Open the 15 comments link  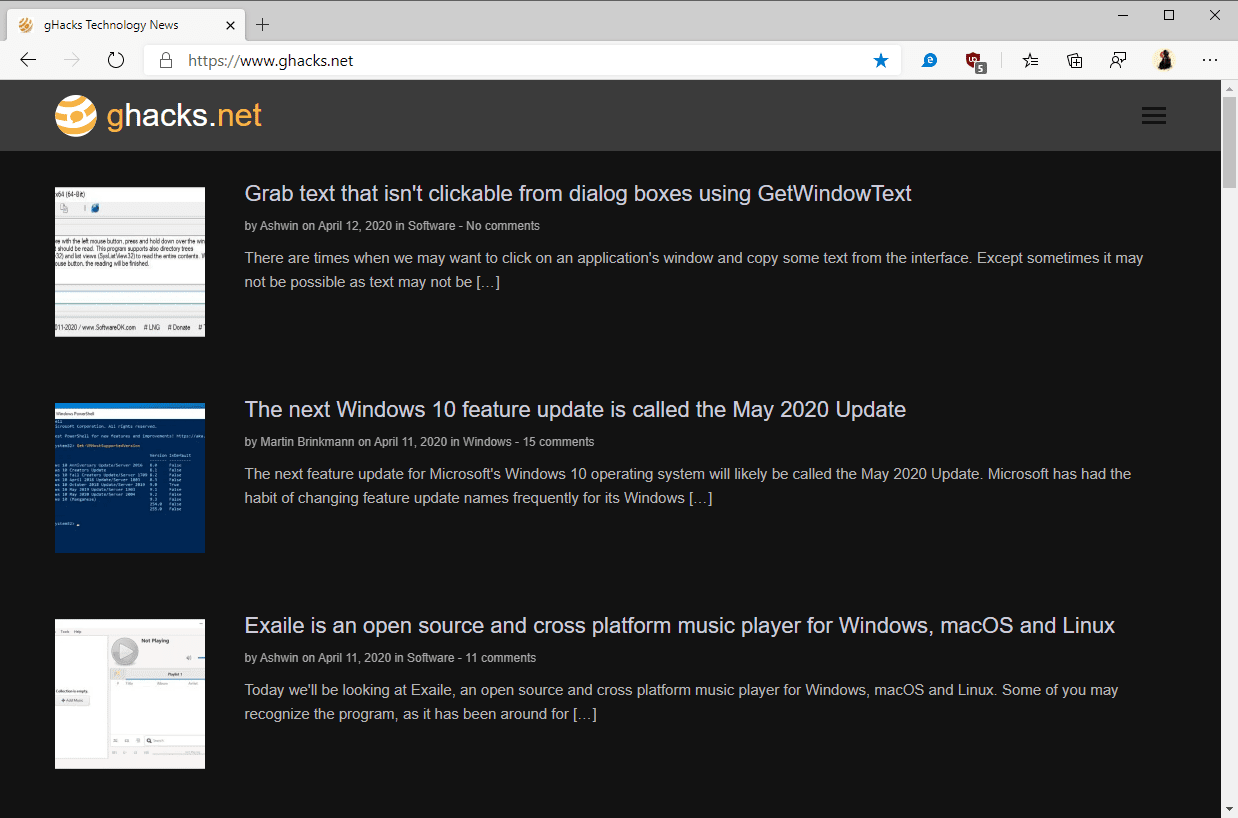(559, 442)
